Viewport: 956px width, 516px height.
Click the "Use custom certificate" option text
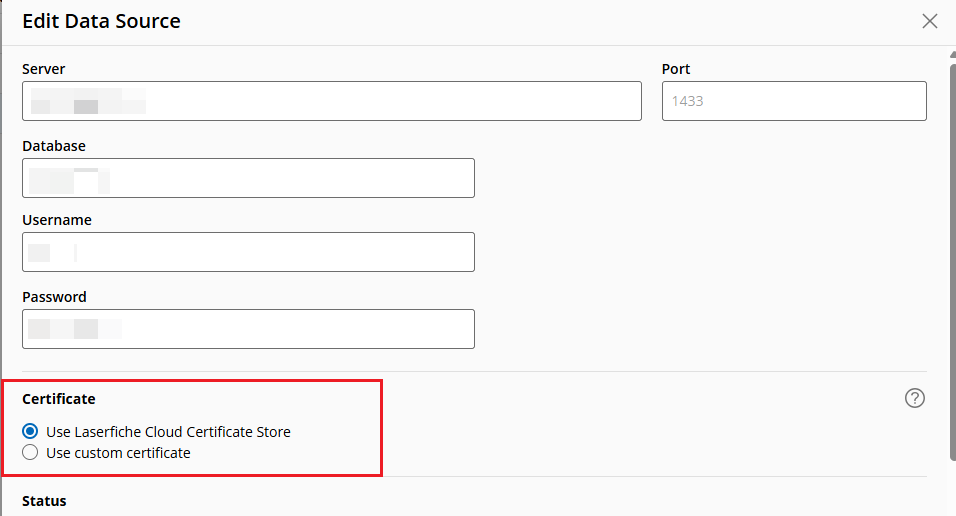pos(118,453)
